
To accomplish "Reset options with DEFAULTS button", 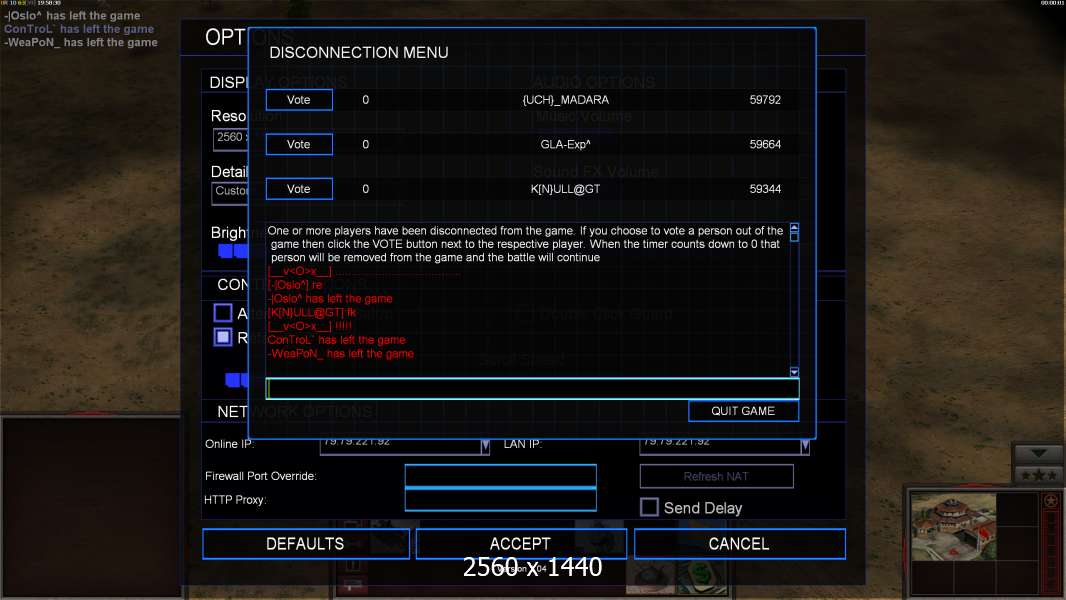I will click(305, 544).
